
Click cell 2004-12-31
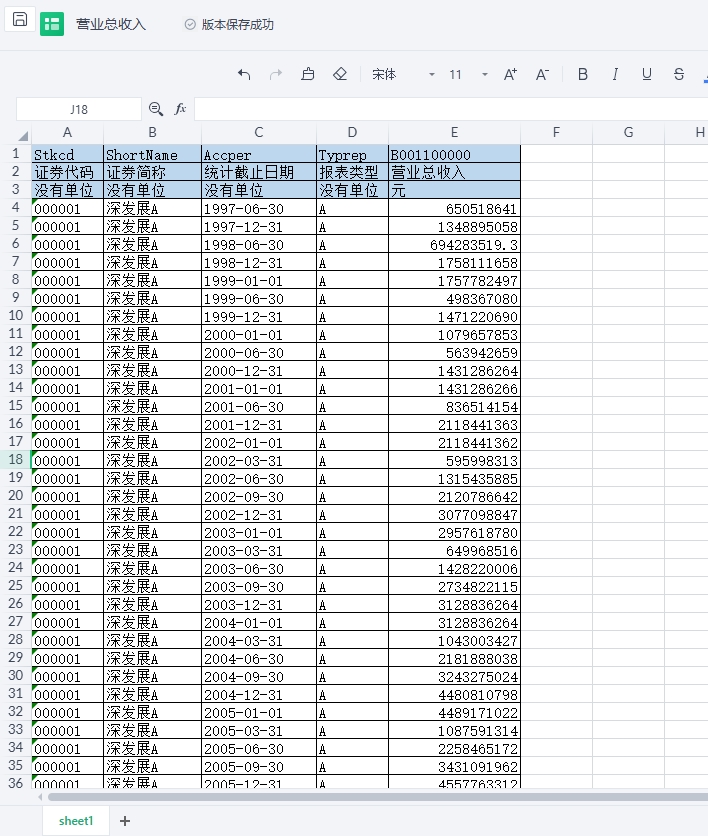pos(259,695)
